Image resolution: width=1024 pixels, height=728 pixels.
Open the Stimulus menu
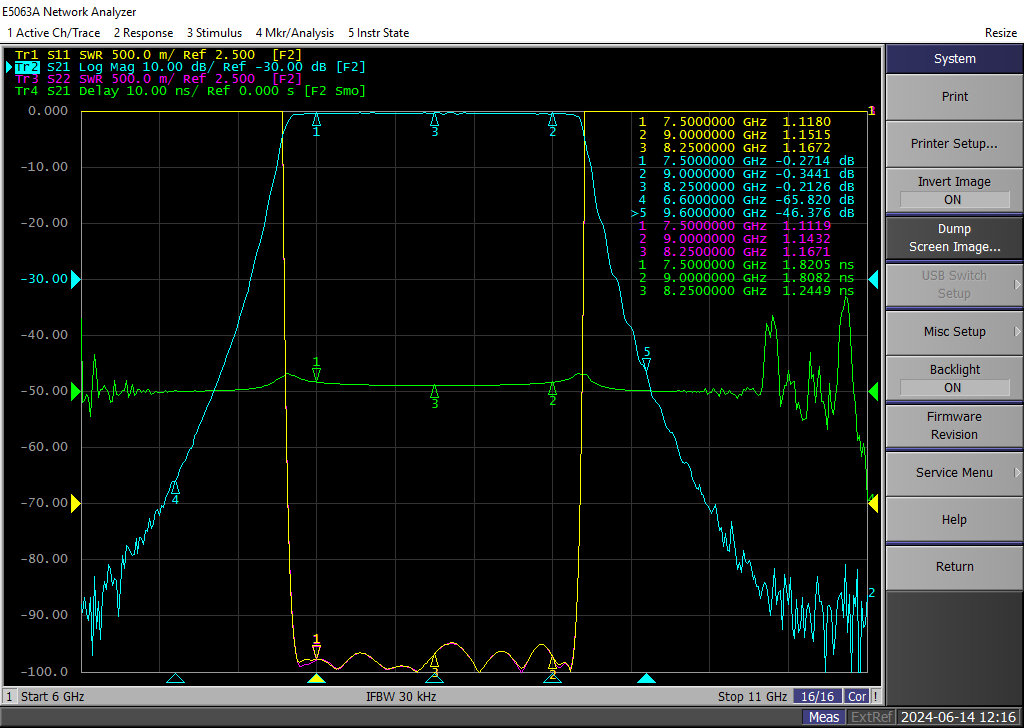click(x=214, y=33)
